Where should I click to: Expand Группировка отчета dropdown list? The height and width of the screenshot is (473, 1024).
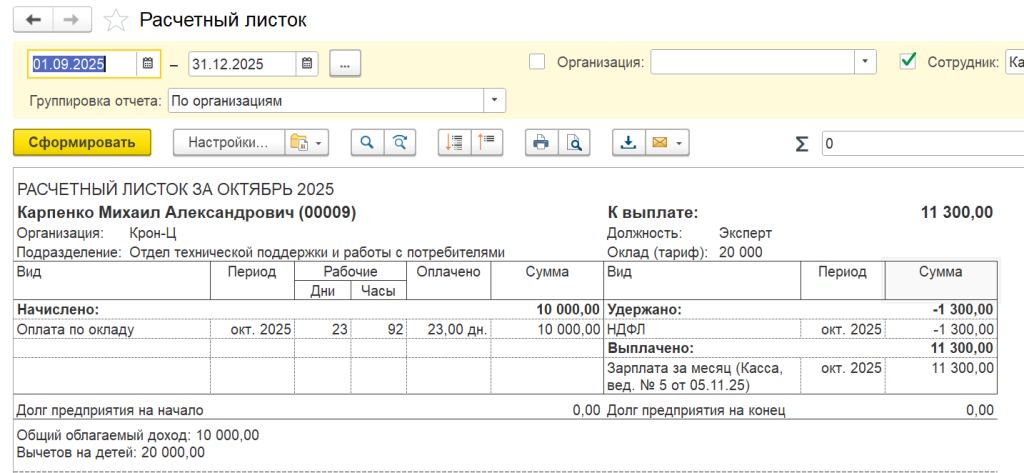click(494, 101)
